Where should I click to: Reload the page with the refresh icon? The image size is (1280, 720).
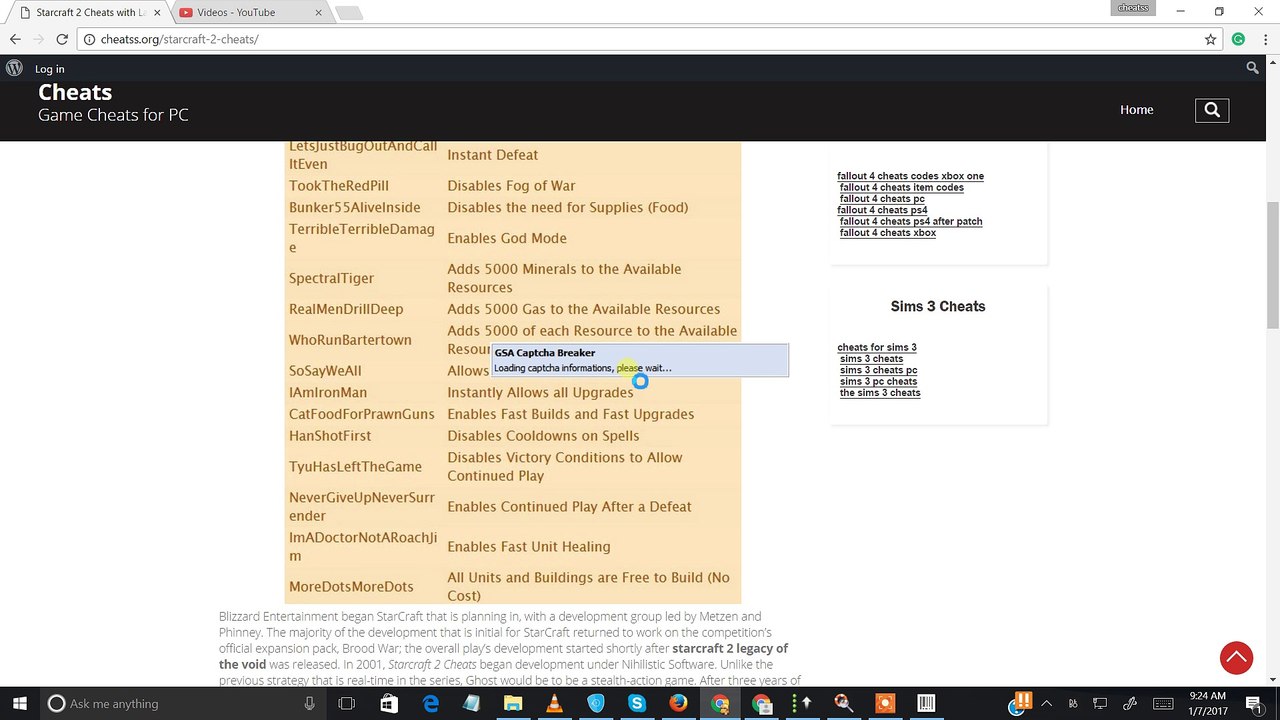(x=62, y=39)
